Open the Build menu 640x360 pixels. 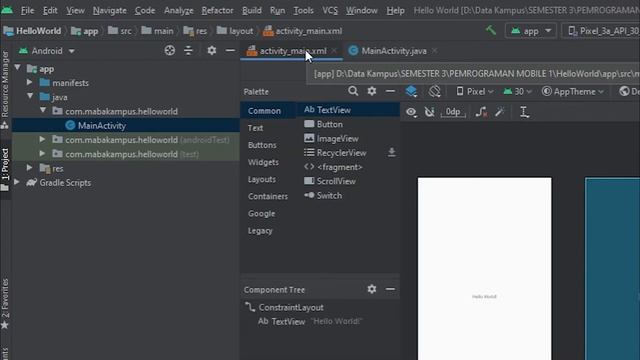click(x=251, y=10)
